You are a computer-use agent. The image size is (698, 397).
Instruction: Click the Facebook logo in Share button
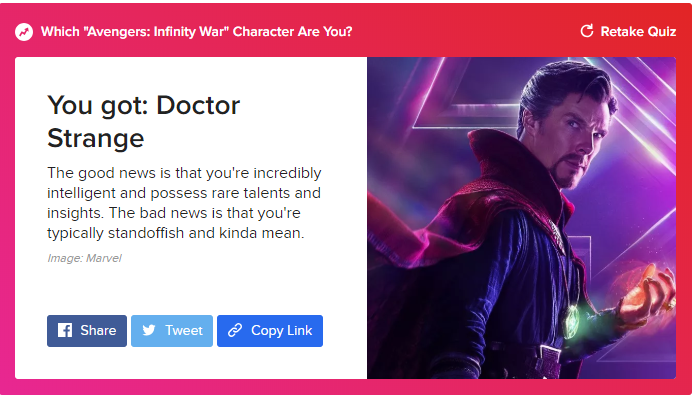tap(65, 330)
